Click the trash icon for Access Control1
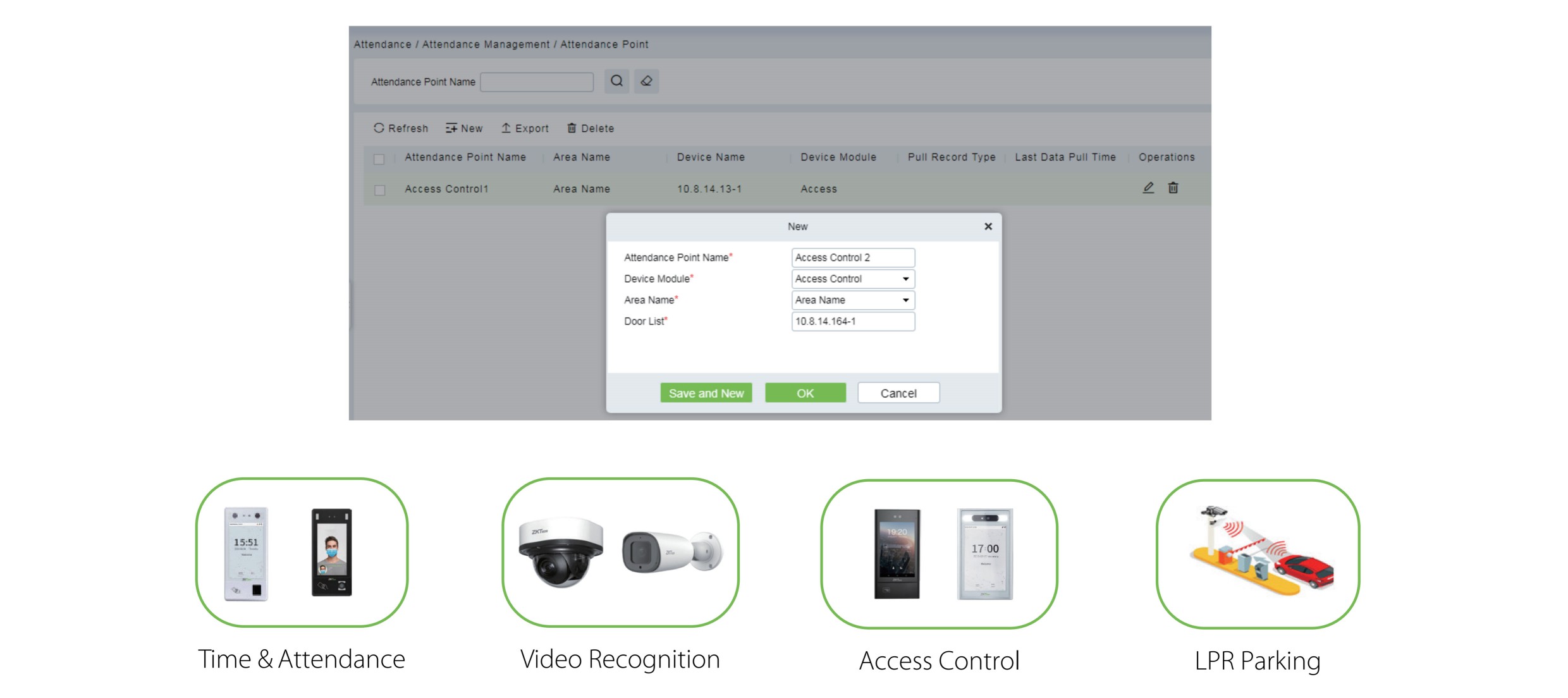 (x=1173, y=188)
